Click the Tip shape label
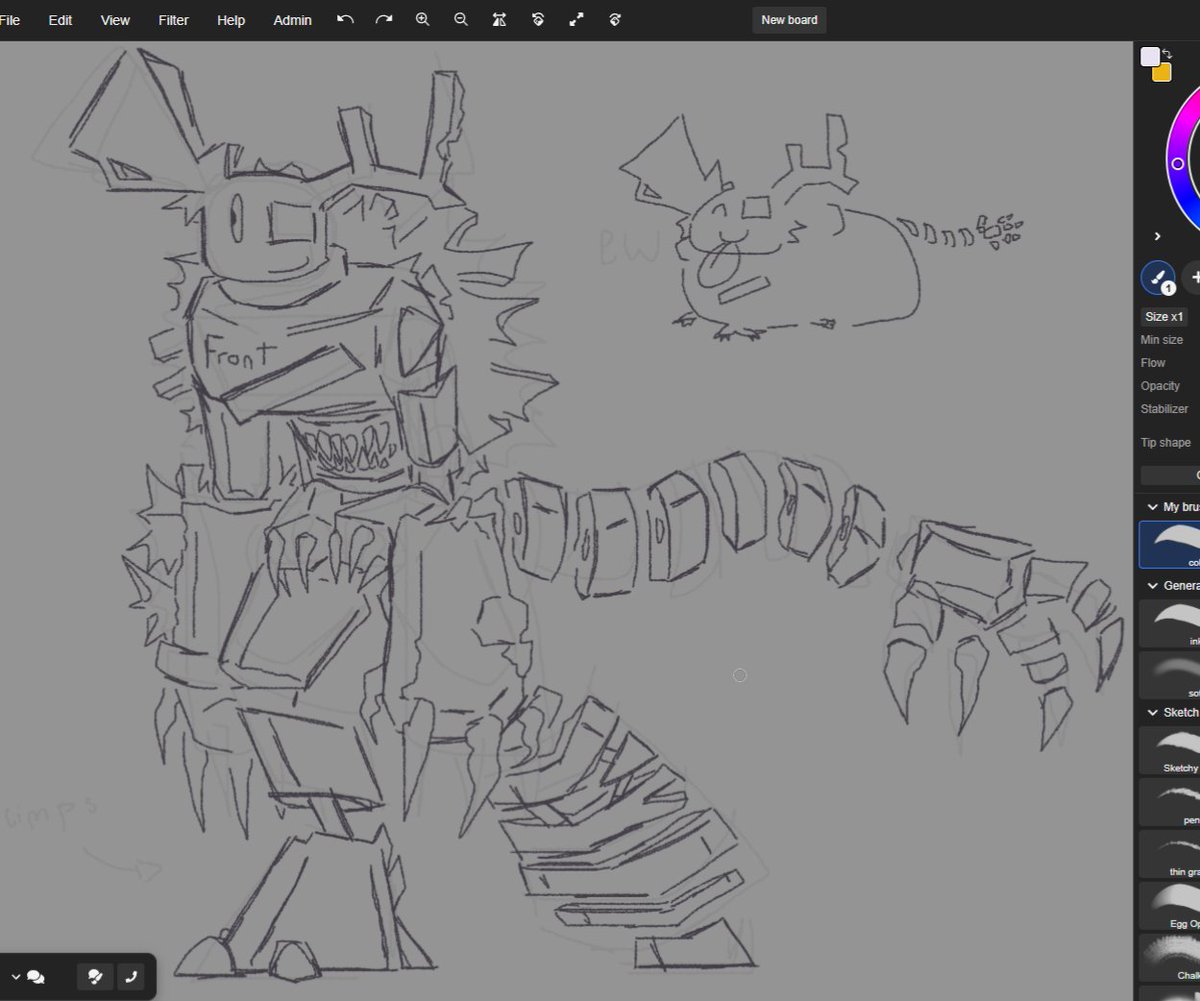Viewport: 1200px width, 1001px height. (x=1165, y=443)
